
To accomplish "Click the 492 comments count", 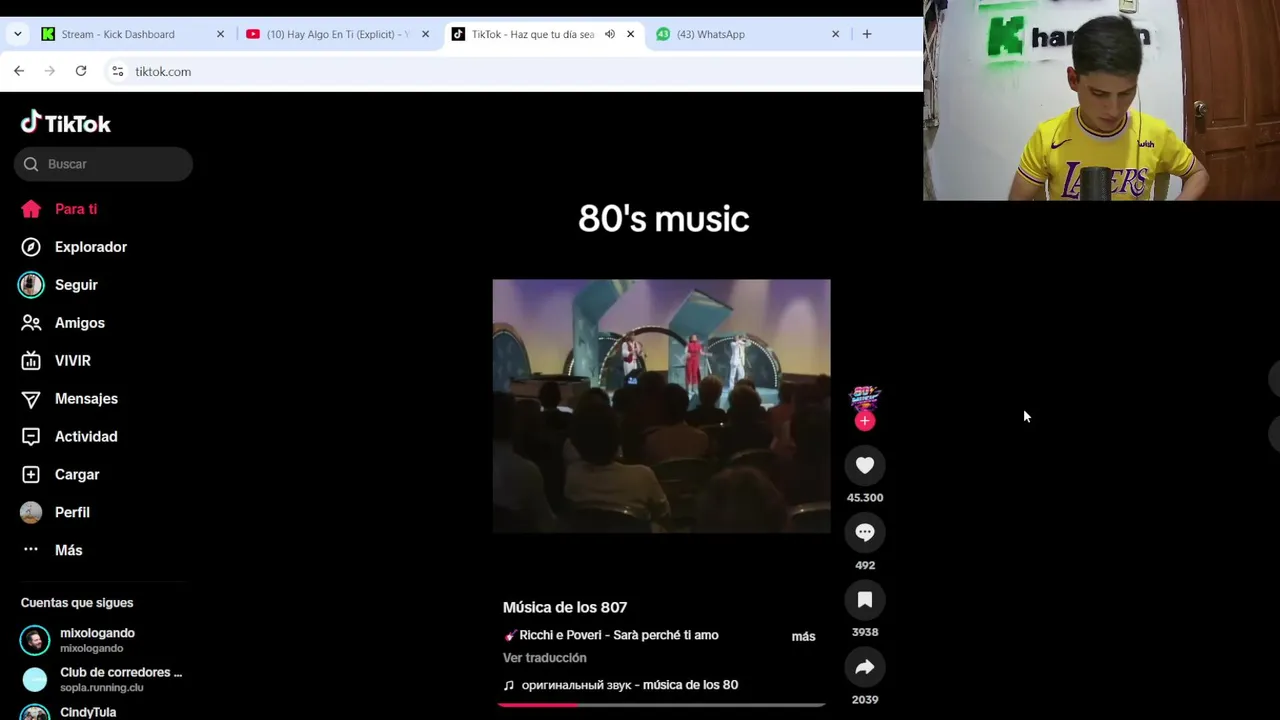I will click(865, 565).
